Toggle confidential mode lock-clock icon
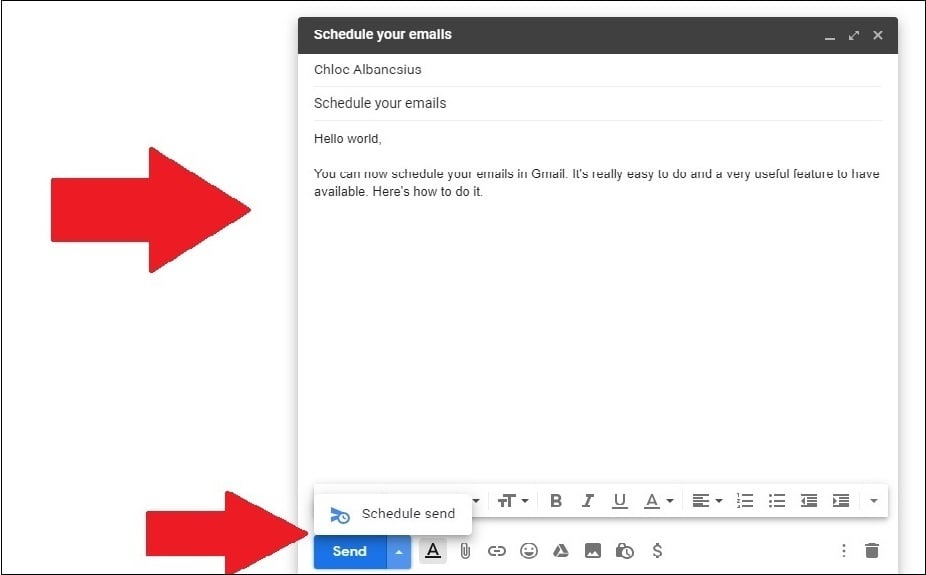Screen dimensions: 926x575 (x=625, y=551)
